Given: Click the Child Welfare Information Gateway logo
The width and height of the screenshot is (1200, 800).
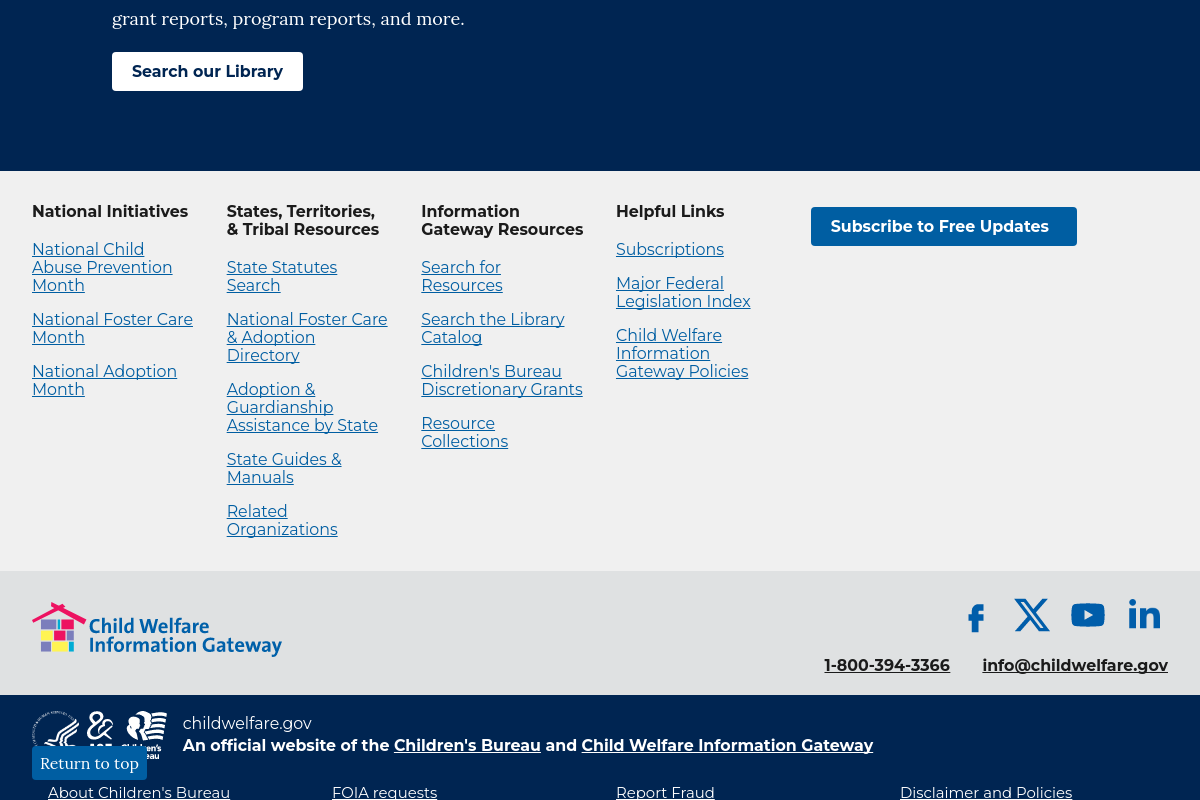Looking at the screenshot, I should pos(157,629).
